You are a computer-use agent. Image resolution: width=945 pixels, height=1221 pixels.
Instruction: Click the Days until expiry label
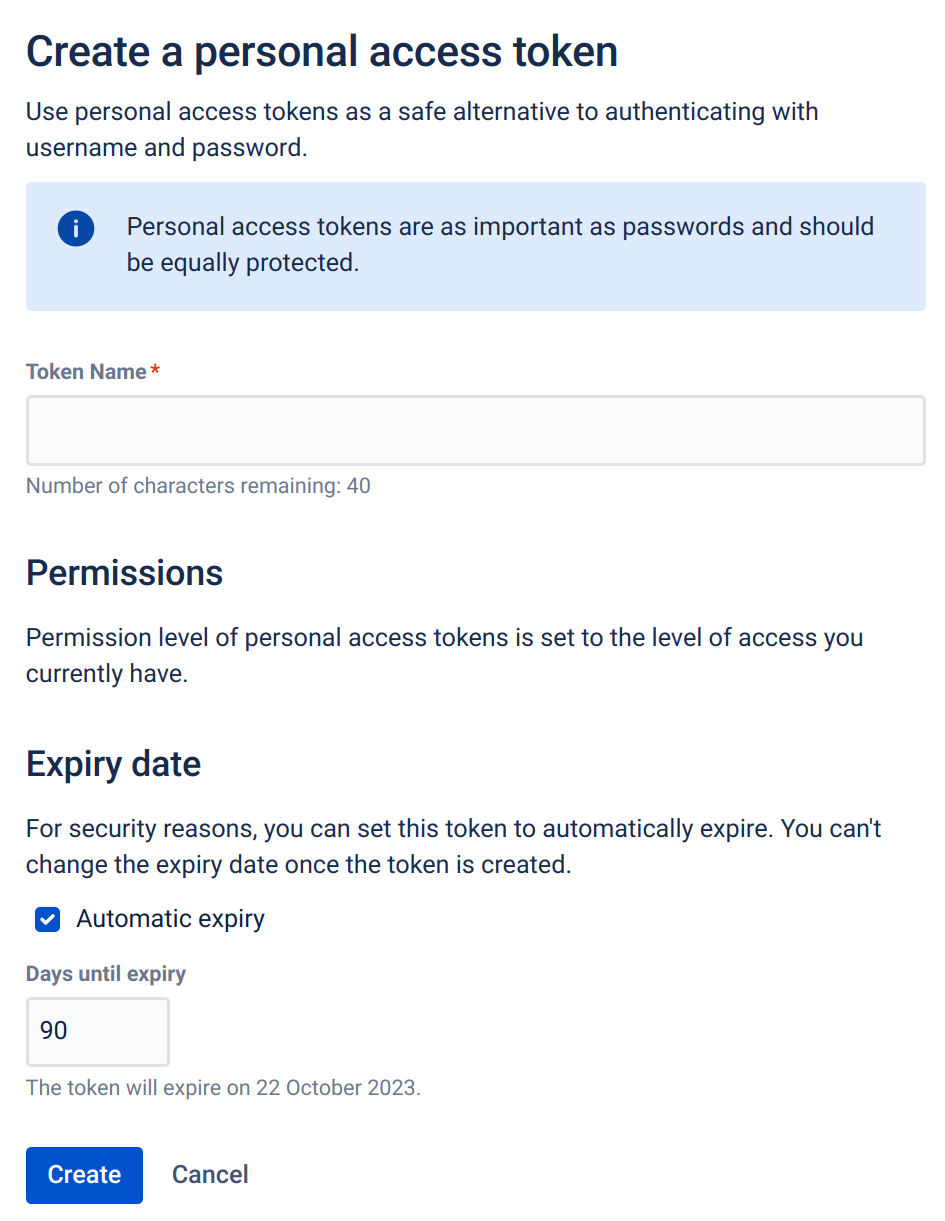106,974
